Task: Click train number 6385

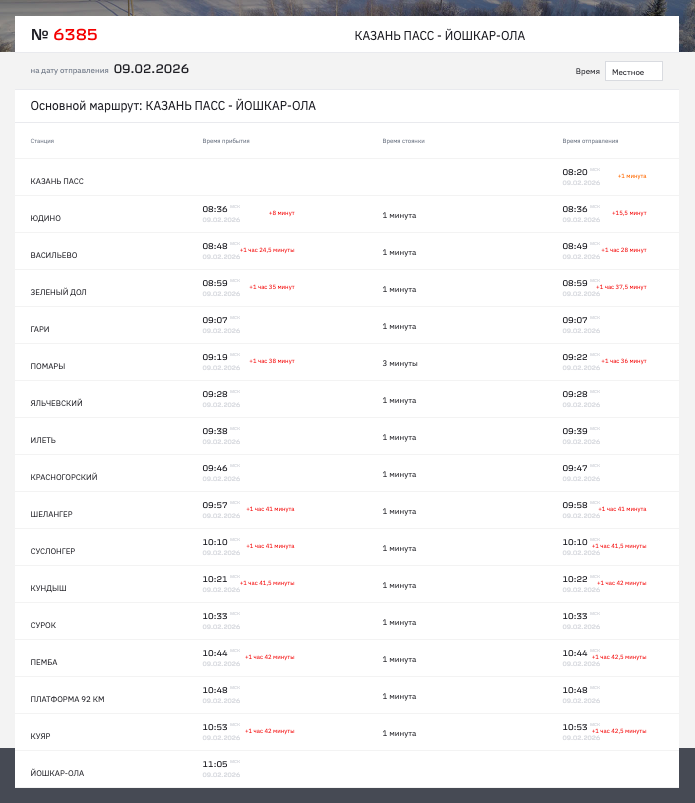Action: 75,35
